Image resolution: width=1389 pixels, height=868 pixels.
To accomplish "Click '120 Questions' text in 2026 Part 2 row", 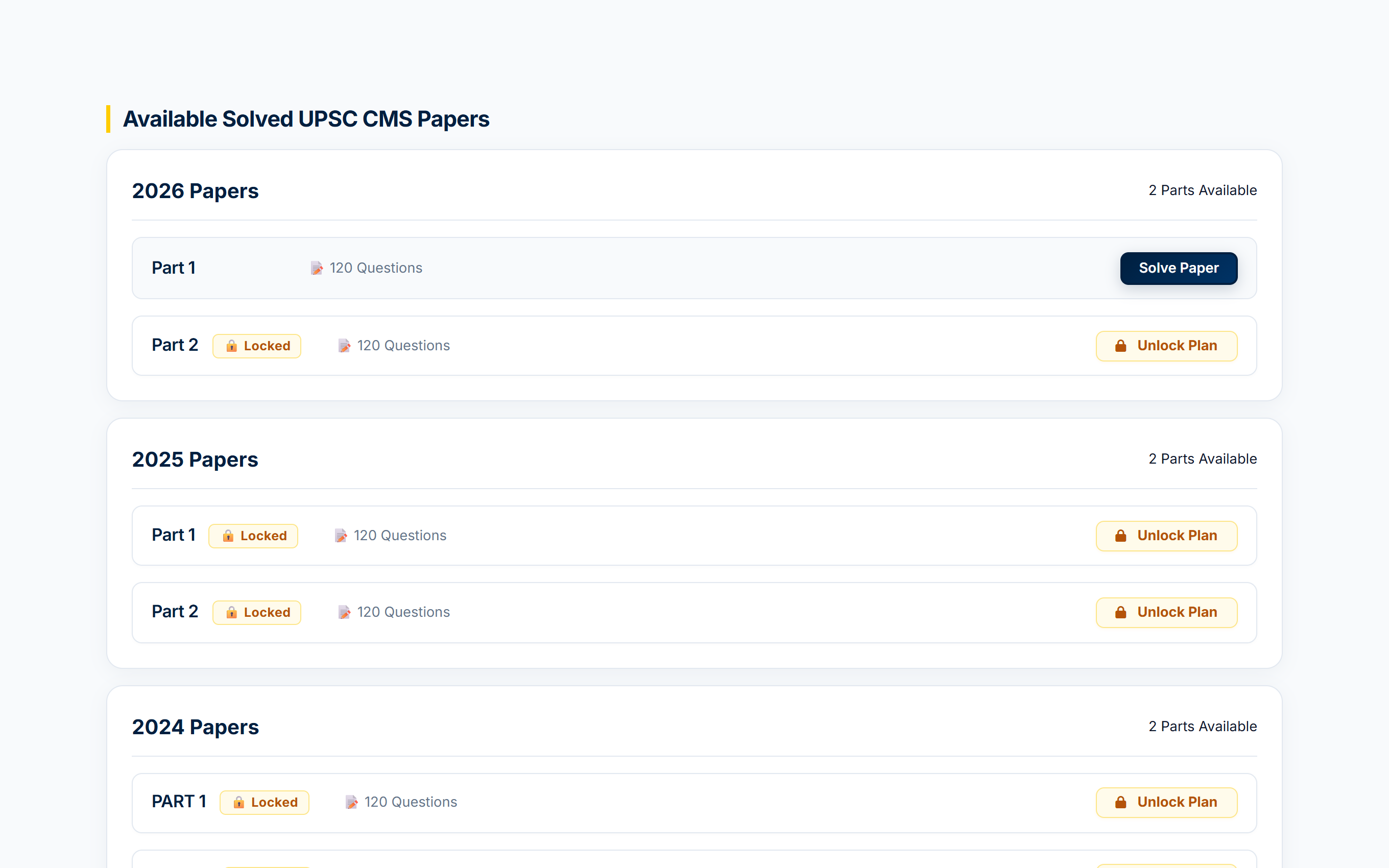I will [x=403, y=346].
